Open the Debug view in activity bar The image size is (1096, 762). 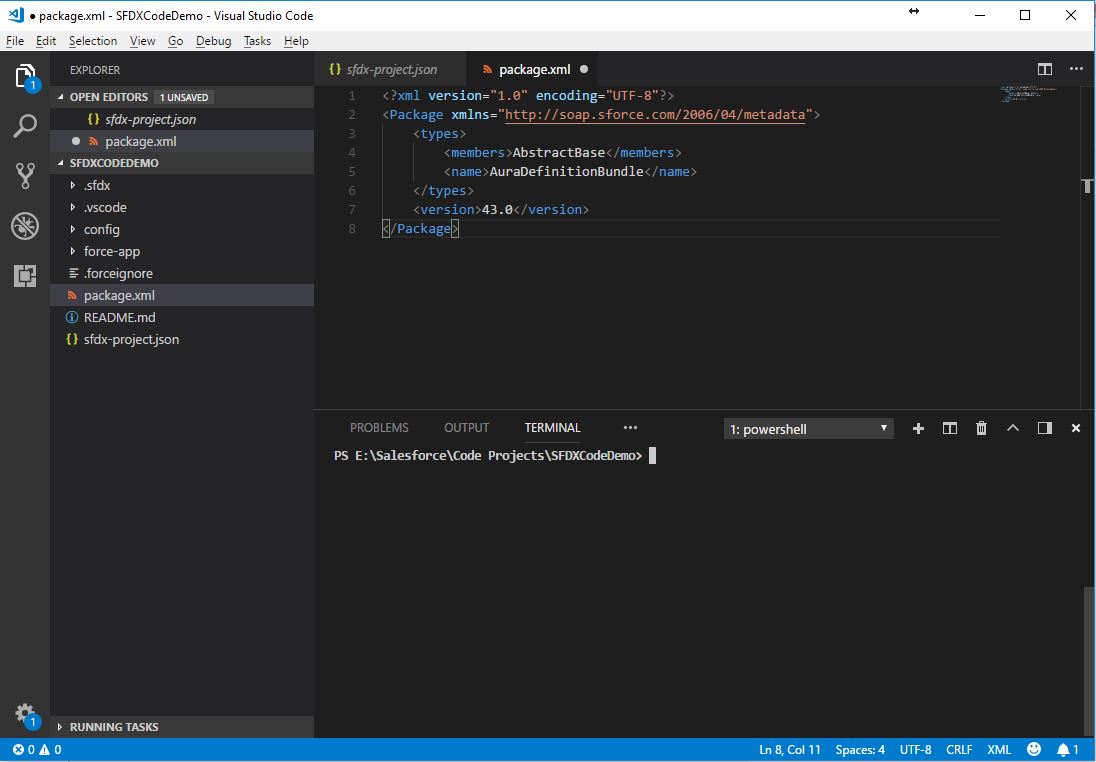[25, 226]
